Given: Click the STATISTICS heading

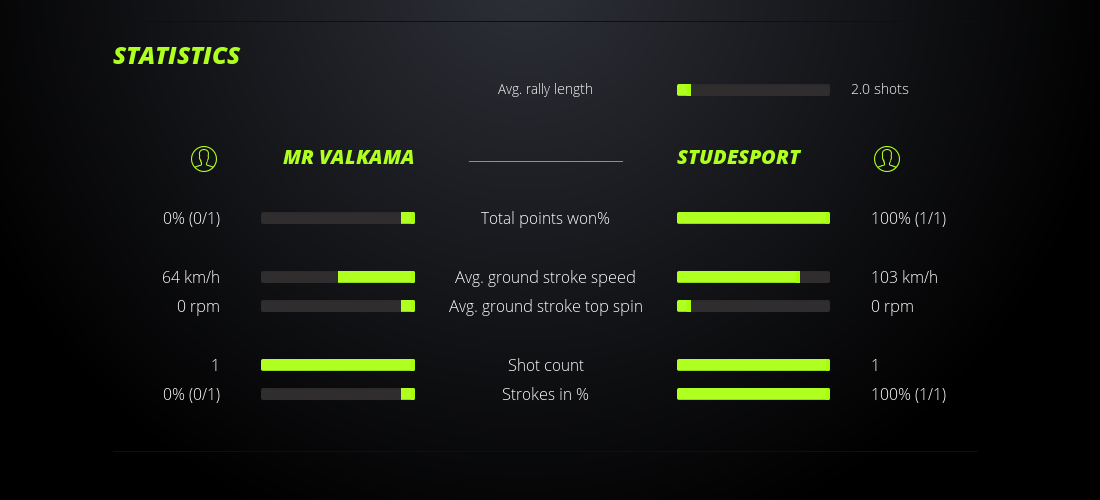Looking at the screenshot, I should pos(177,56).
